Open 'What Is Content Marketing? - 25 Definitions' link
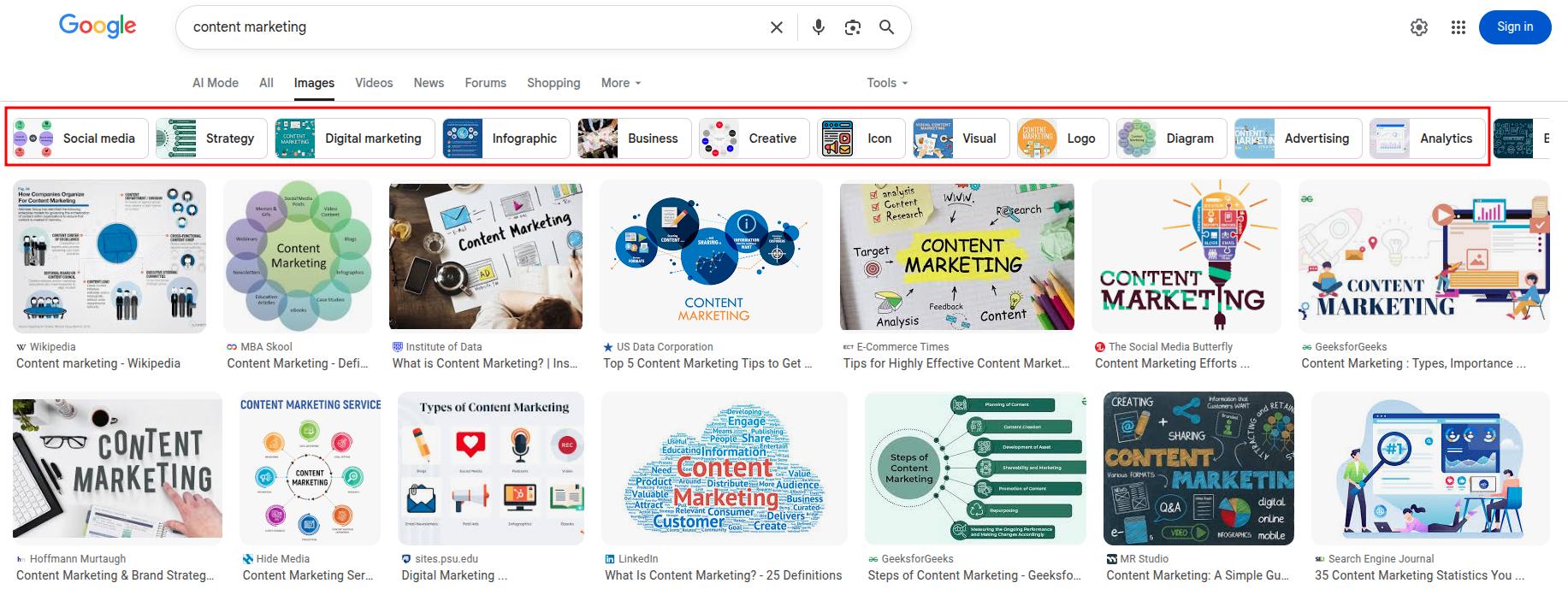 (724, 575)
